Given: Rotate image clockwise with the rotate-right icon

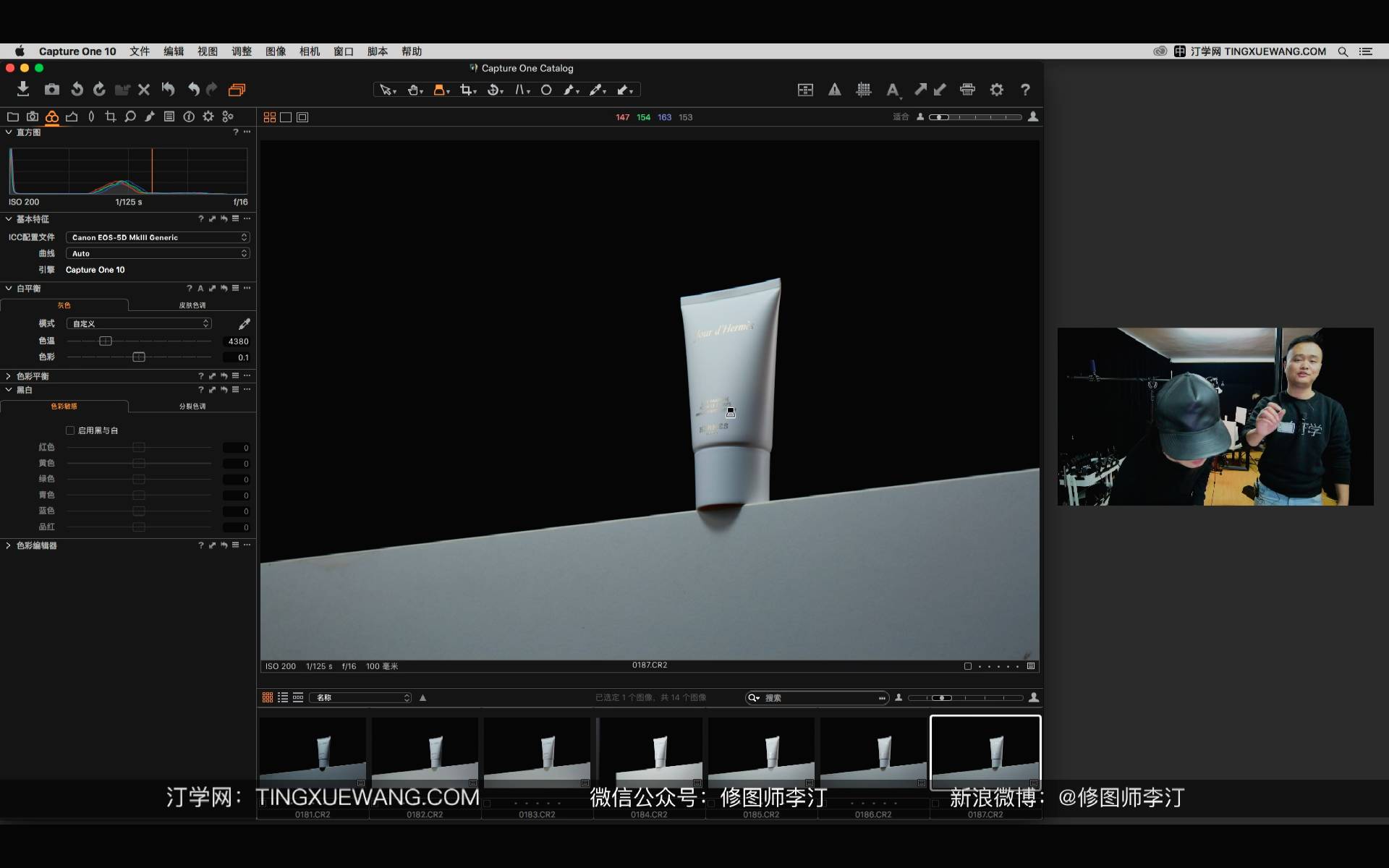Looking at the screenshot, I should point(99,89).
